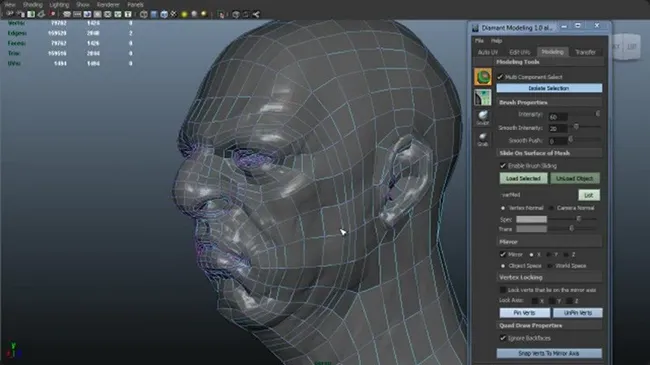Select the Sculpt brush tool
Viewport: 650px width, 365px height.
coord(483,117)
